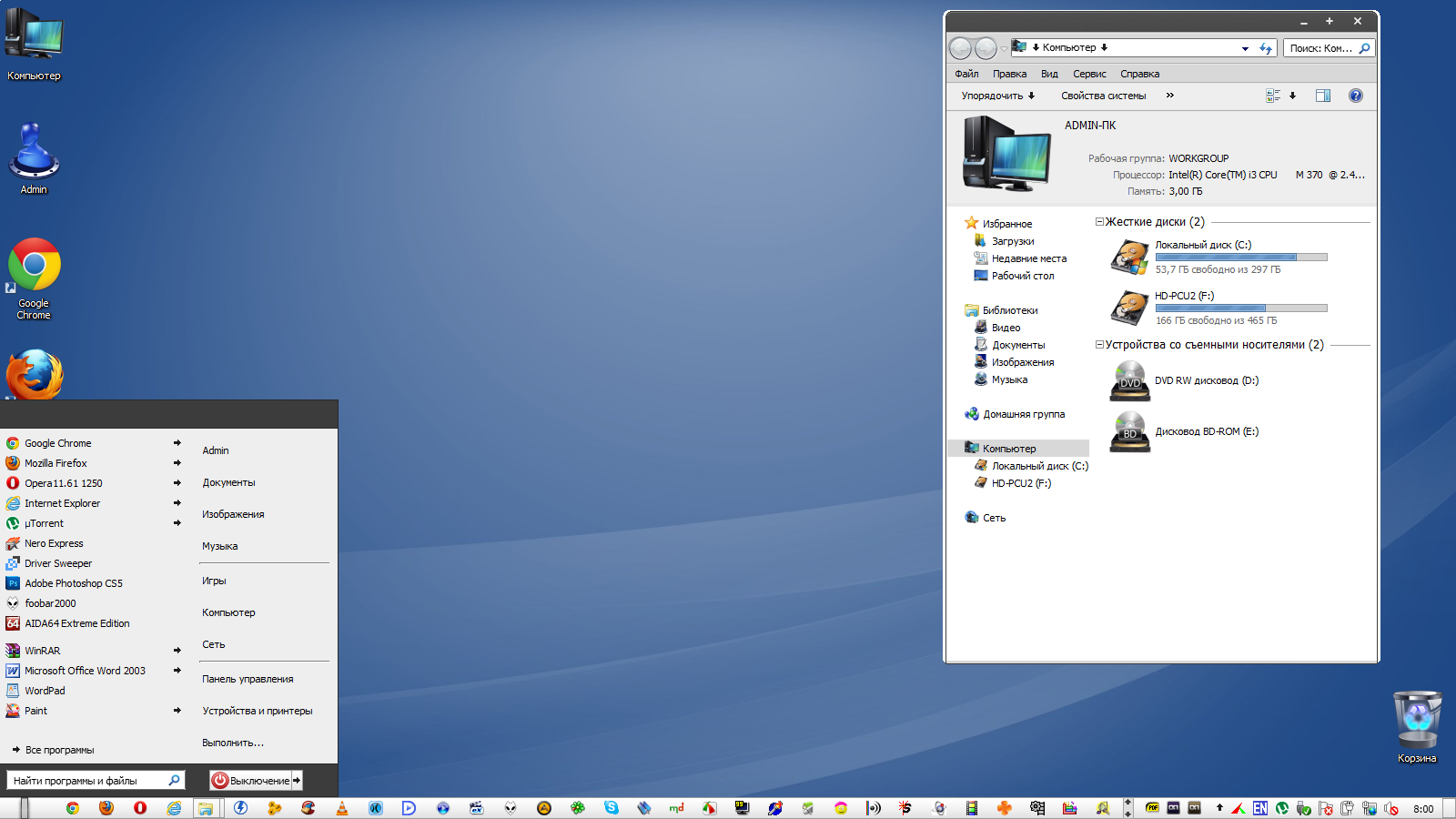Screen dimensions: 1456x819
Task: Click the Local Disk C: usage bar
Action: click(x=1240, y=258)
